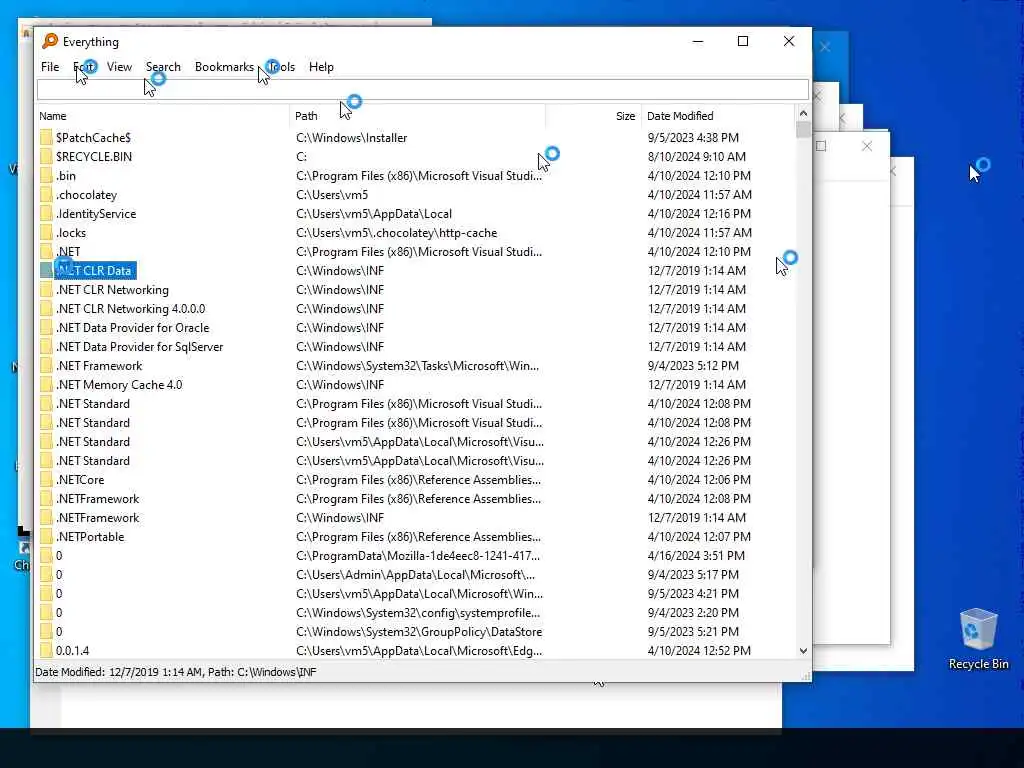
Task: Click the Everything search input field
Action: (x=423, y=89)
